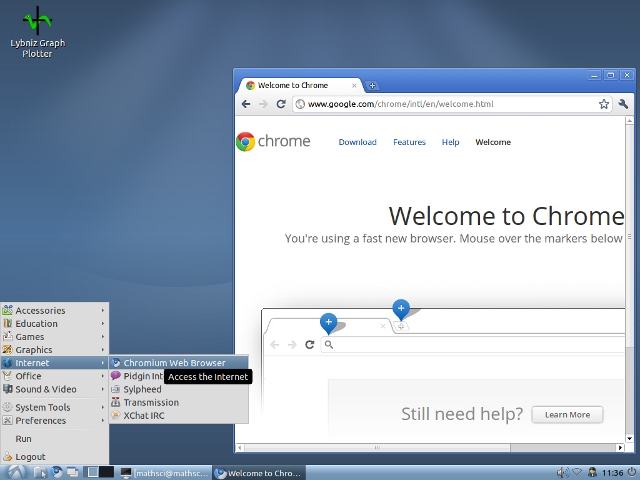The image size is (640, 480).
Task: Click the address bar URL field
Action: 451,104
